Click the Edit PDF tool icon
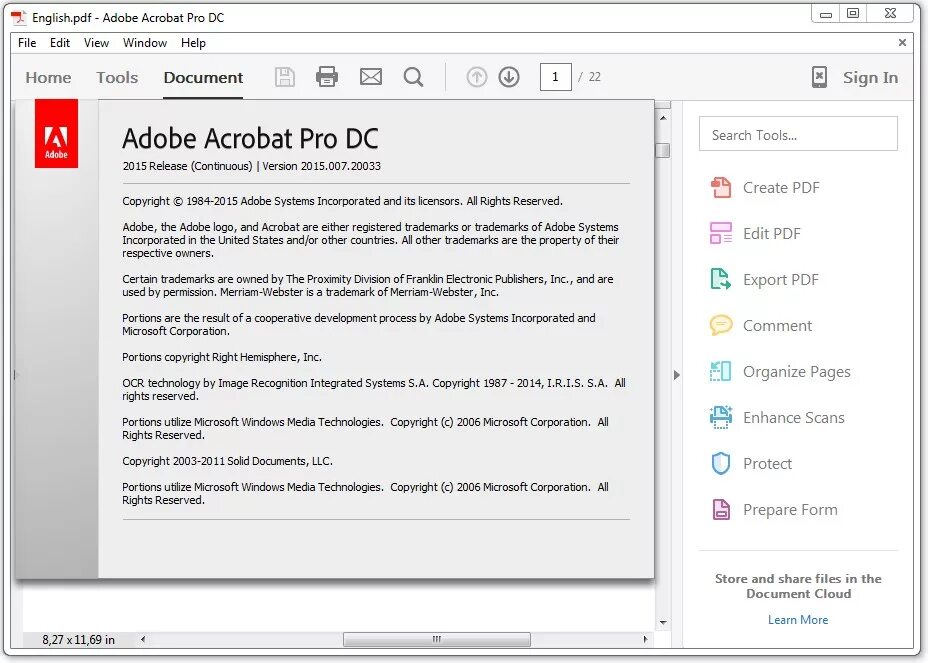928x663 pixels. click(x=721, y=233)
